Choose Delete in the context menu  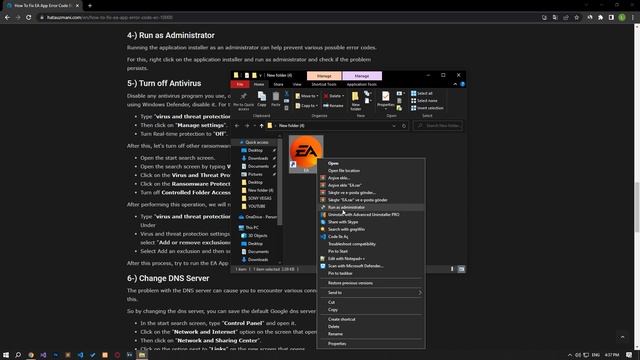[x=371, y=327]
